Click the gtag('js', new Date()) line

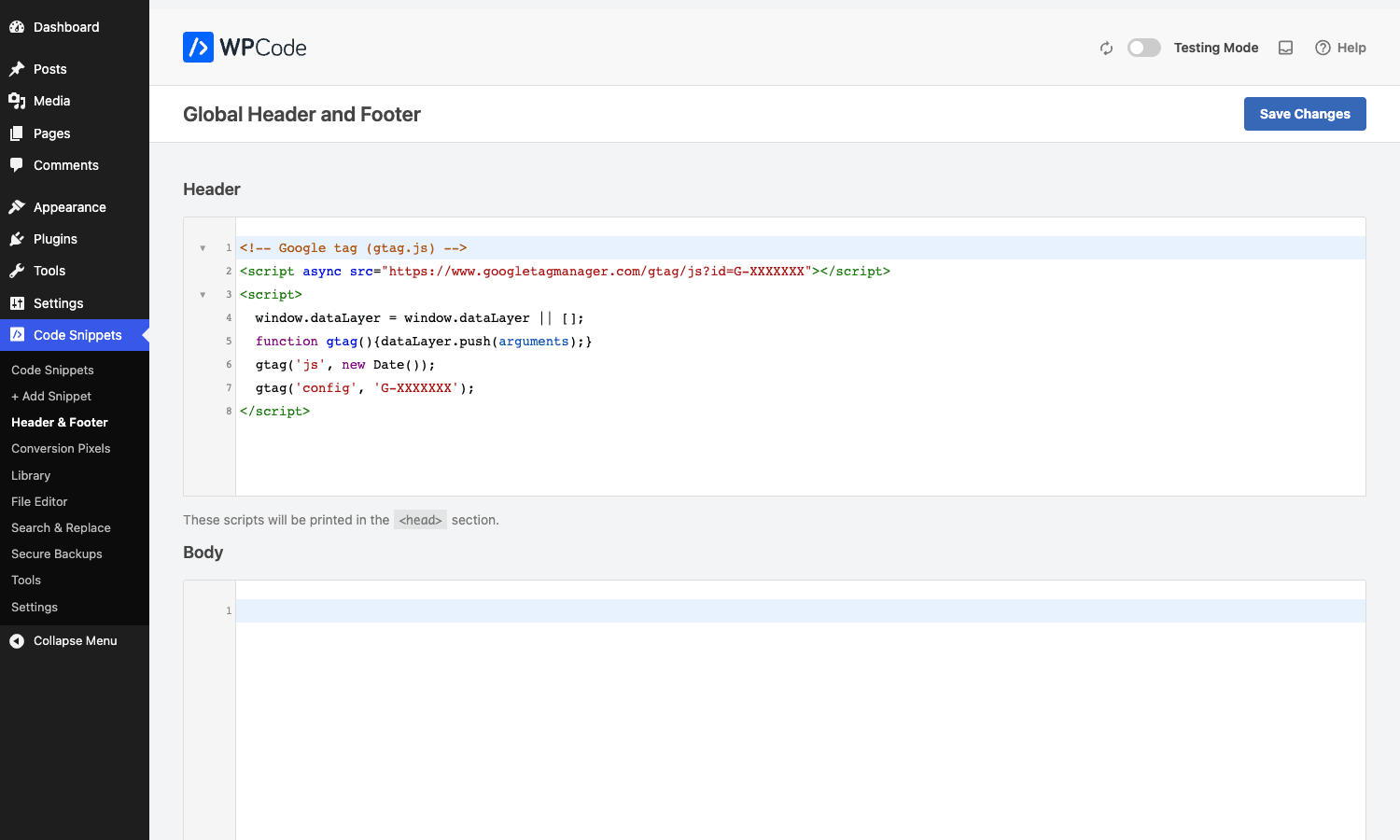(x=345, y=365)
